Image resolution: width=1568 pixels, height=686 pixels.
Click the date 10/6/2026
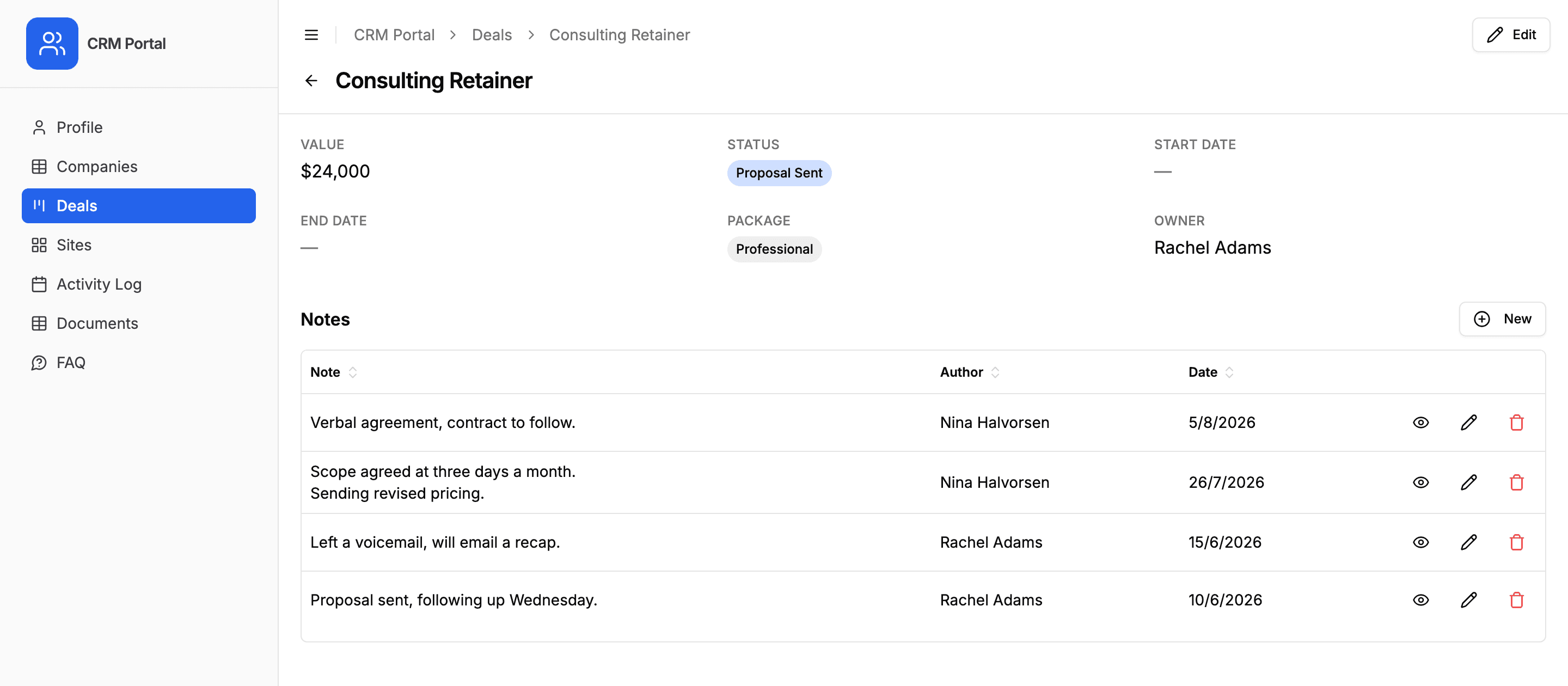pos(1224,600)
